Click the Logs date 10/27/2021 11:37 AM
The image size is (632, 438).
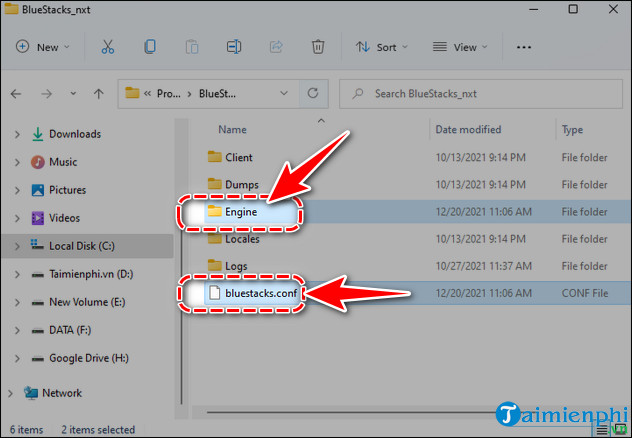(x=484, y=266)
